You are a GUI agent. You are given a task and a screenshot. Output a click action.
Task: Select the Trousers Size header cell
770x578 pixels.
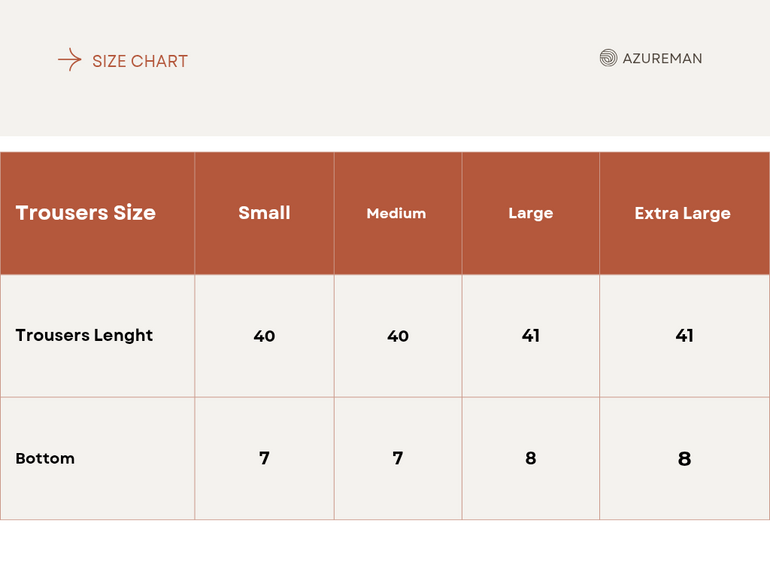pos(86,213)
